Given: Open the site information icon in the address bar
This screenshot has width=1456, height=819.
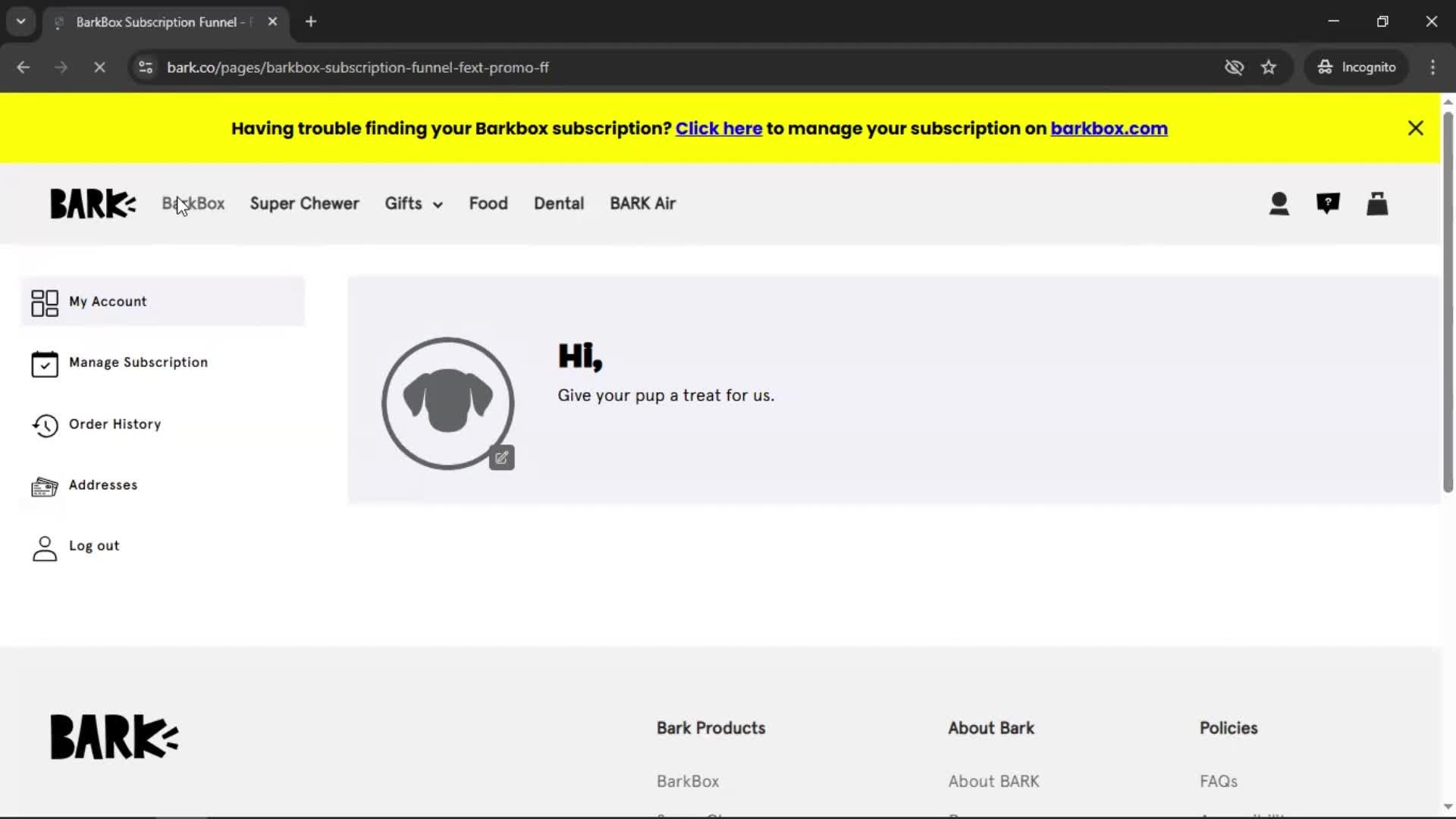Looking at the screenshot, I should point(146,67).
